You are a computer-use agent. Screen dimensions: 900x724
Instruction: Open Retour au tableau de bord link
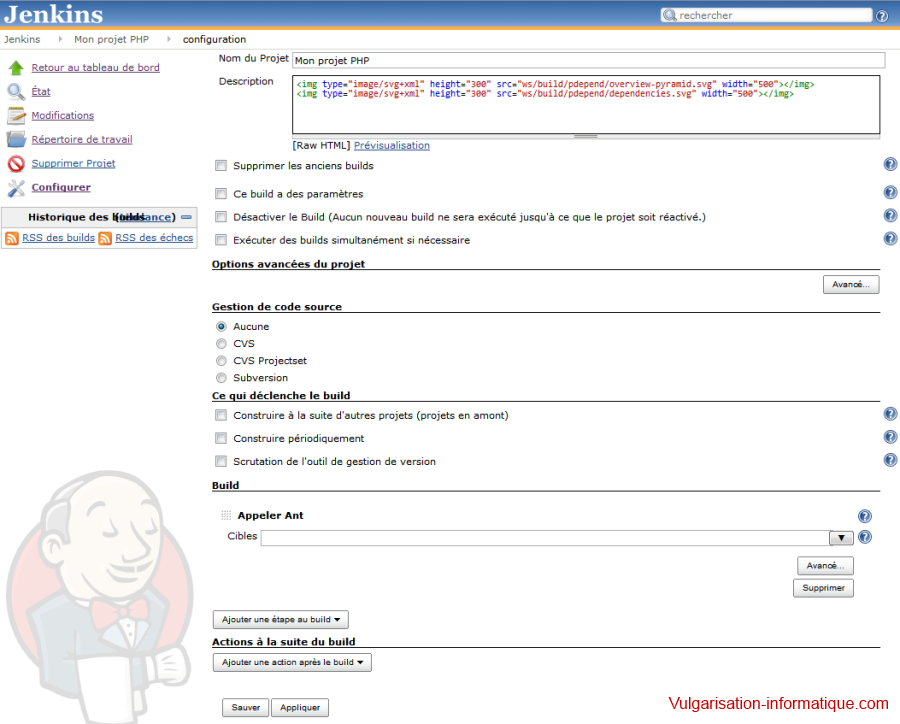click(x=95, y=68)
